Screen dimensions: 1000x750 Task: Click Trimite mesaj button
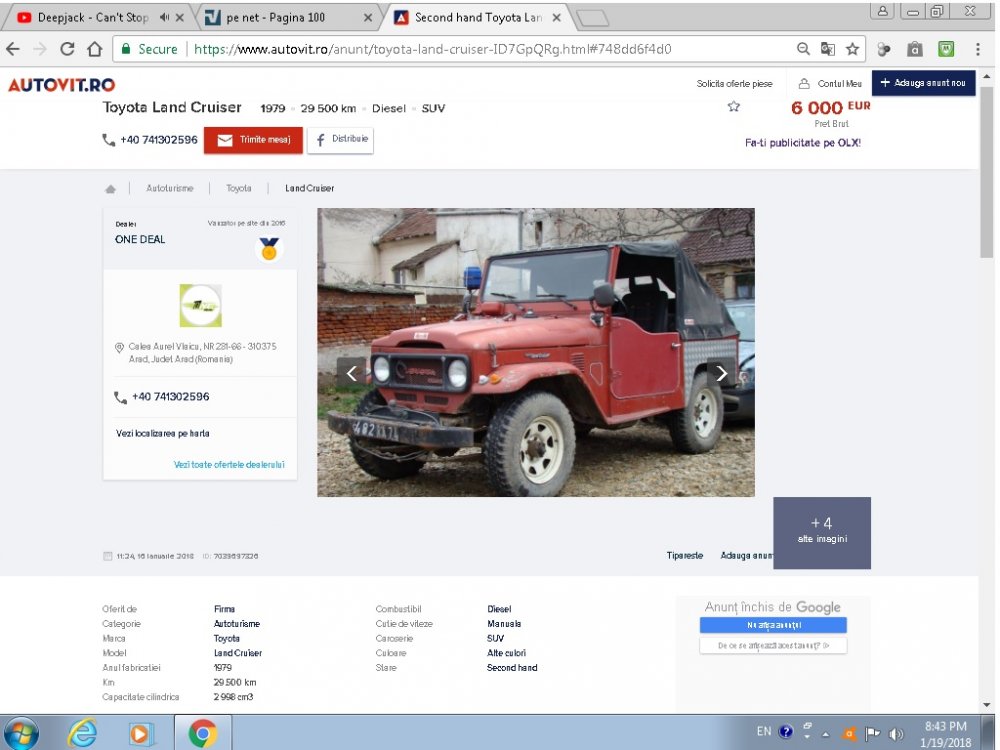click(x=254, y=140)
